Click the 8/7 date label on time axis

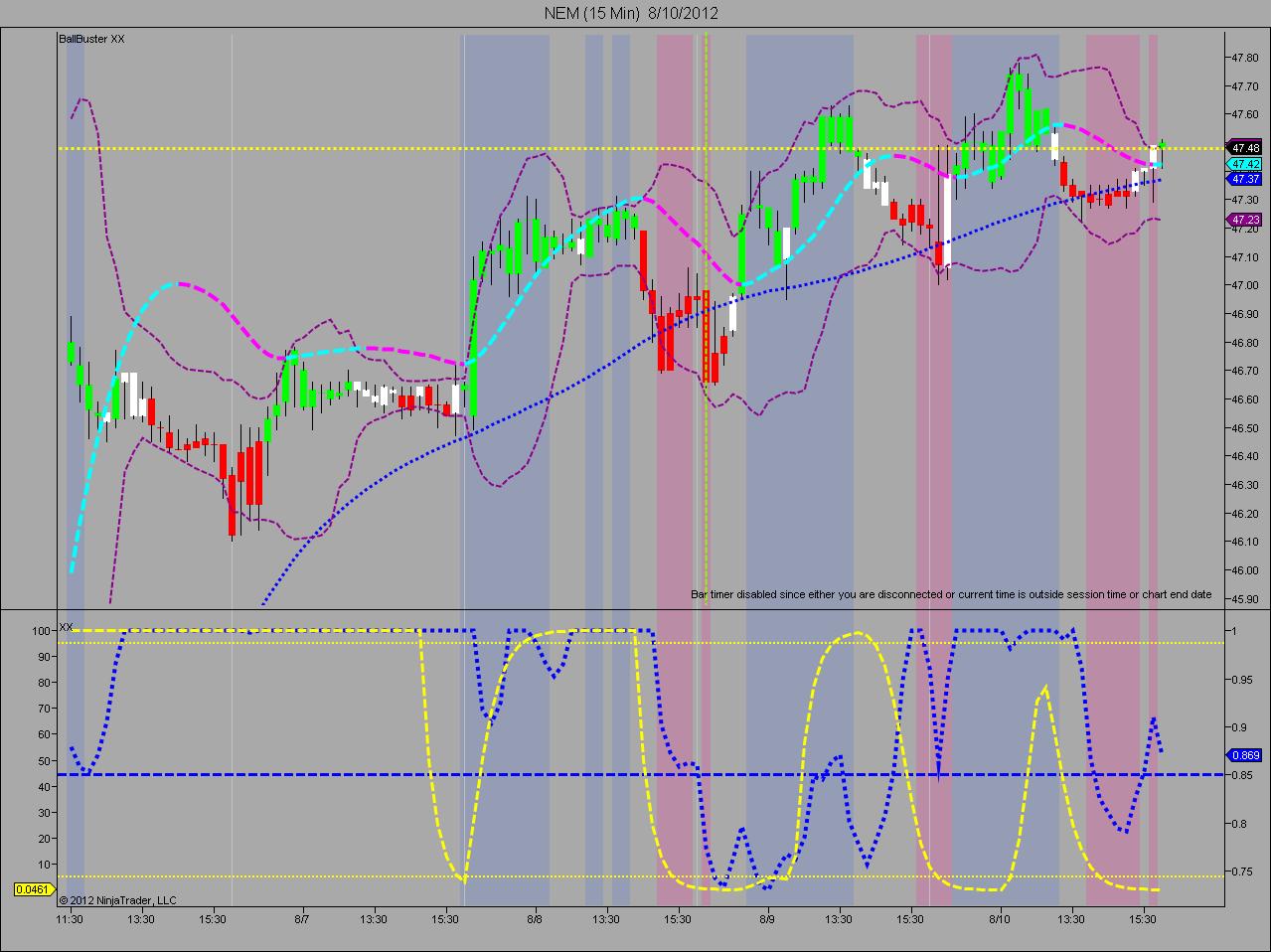tap(301, 920)
